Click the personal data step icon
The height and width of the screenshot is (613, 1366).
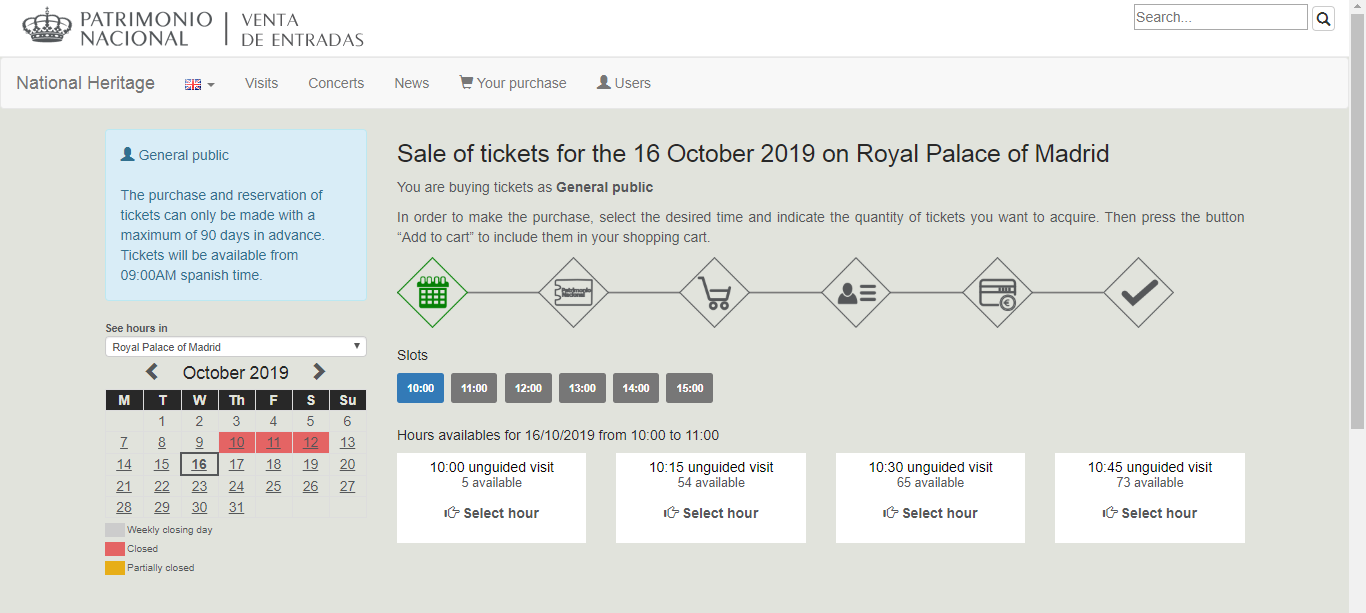coord(856,292)
